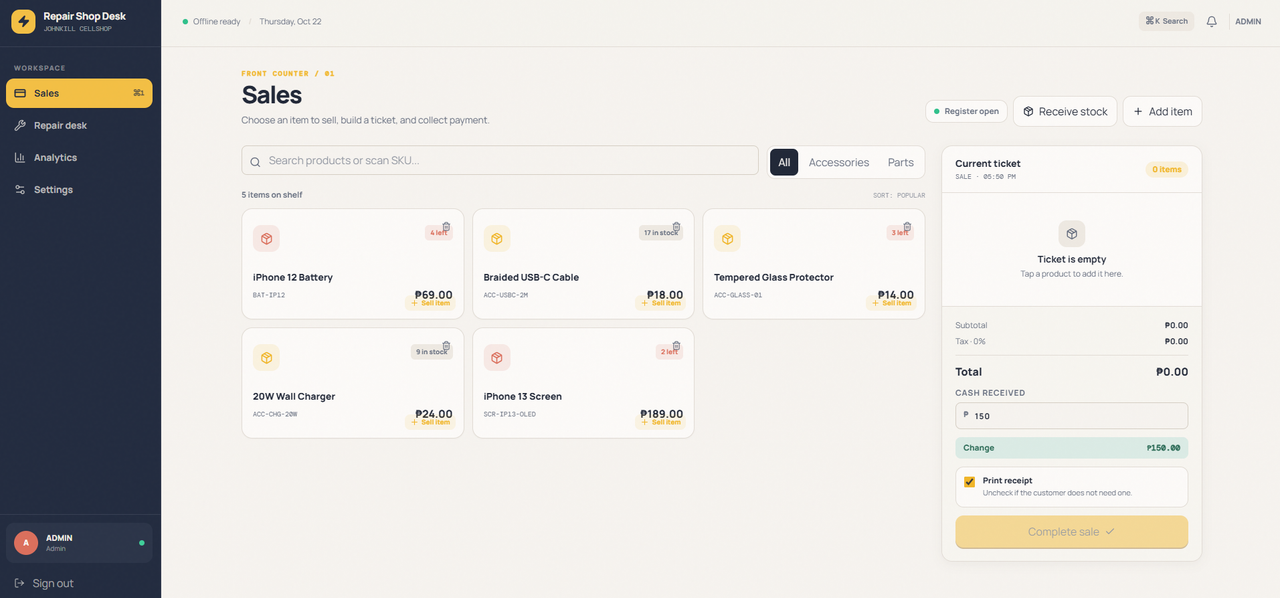Click the 'Offline ready' status text
The width and height of the screenshot is (1280, 598).
click(217, 21)
